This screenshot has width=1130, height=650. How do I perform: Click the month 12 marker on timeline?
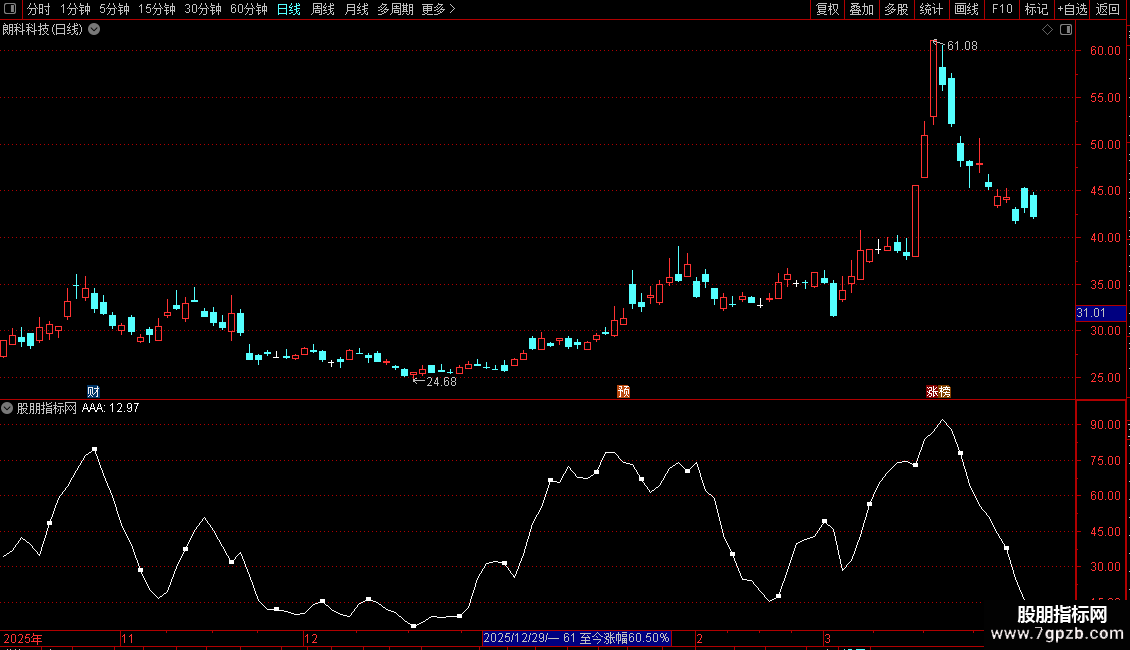coord(311,638)
